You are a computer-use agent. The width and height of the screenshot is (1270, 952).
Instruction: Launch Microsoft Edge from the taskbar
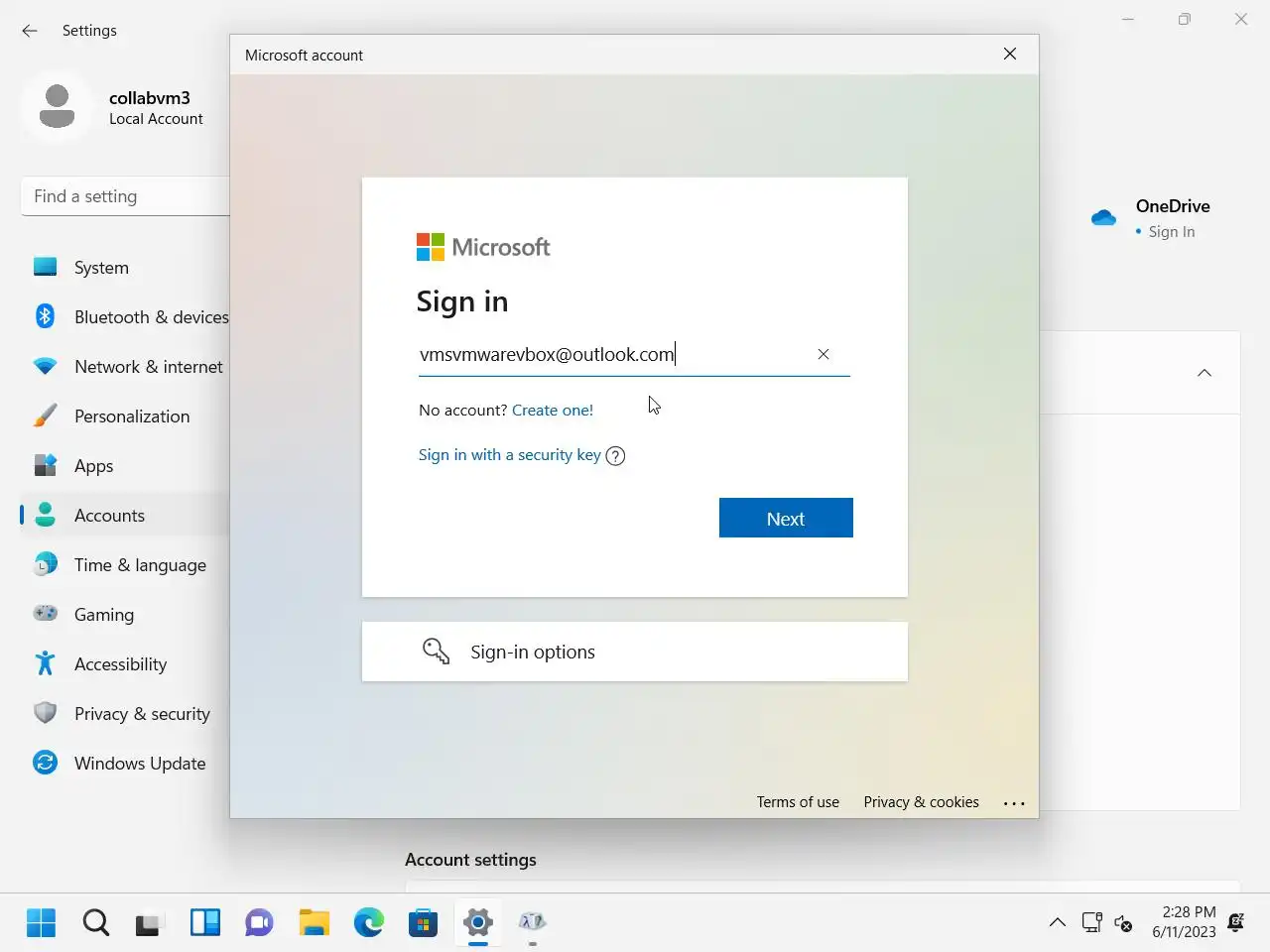(369, 922)
